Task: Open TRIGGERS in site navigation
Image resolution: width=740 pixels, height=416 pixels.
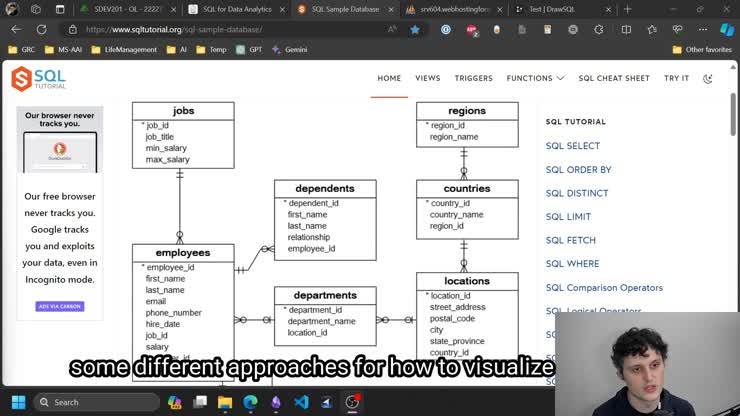Action: click(473, 78)
